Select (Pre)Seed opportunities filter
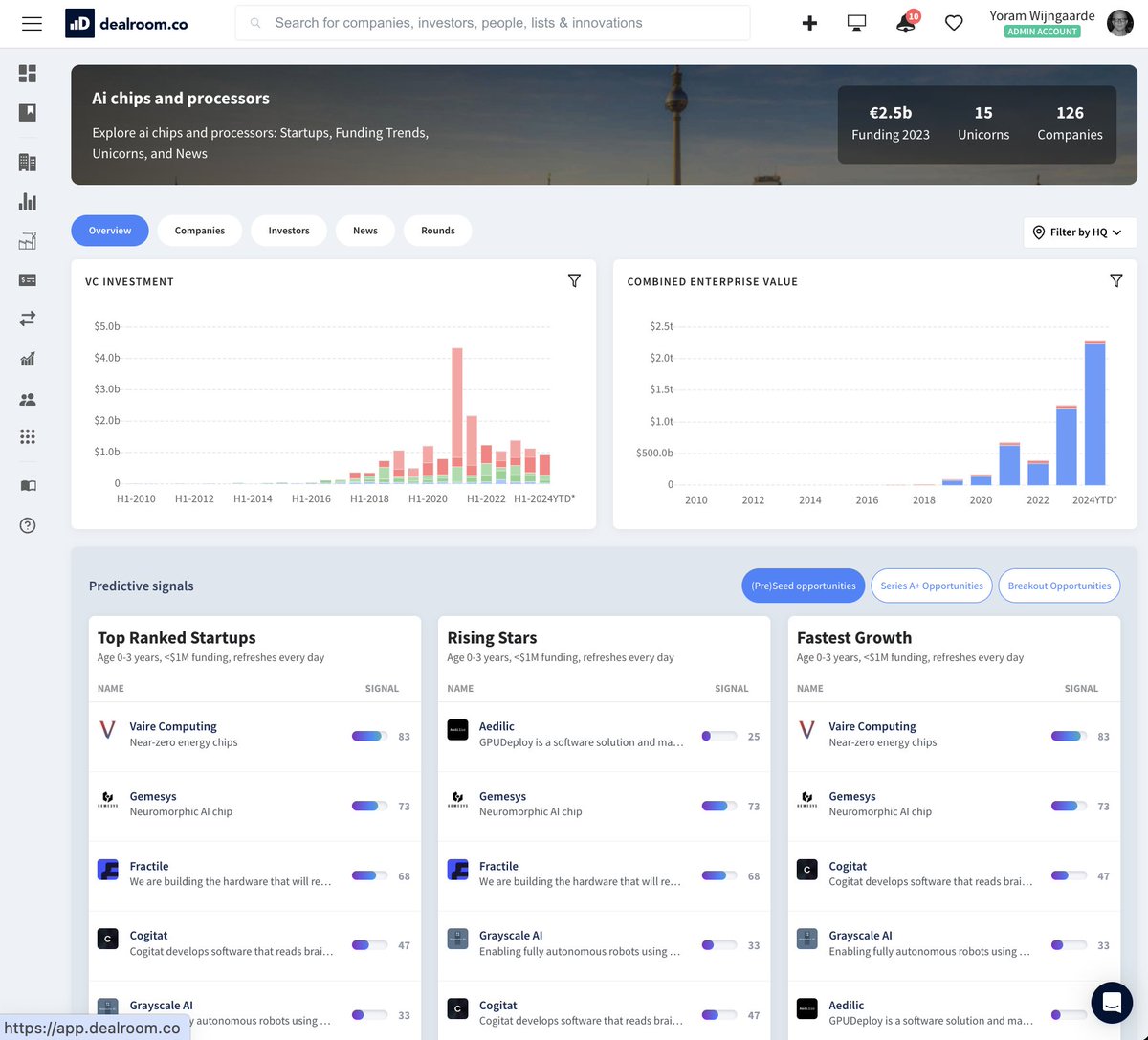 804,586
